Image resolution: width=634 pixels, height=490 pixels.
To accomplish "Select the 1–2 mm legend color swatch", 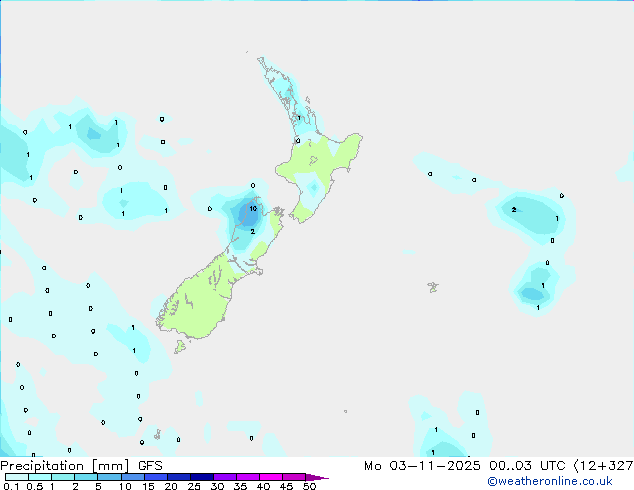I will tap(63, 477).
